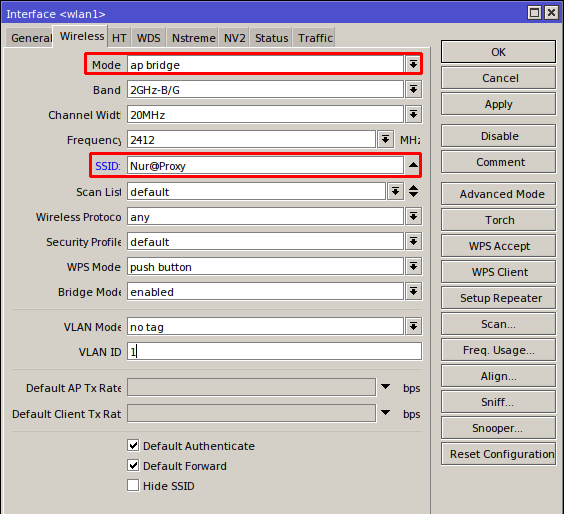Image resolution: width=564 pixels, height=514 pixels.
Task: Expand Default AP Tx Rate field arrow
Action: (x=385, y=387)
